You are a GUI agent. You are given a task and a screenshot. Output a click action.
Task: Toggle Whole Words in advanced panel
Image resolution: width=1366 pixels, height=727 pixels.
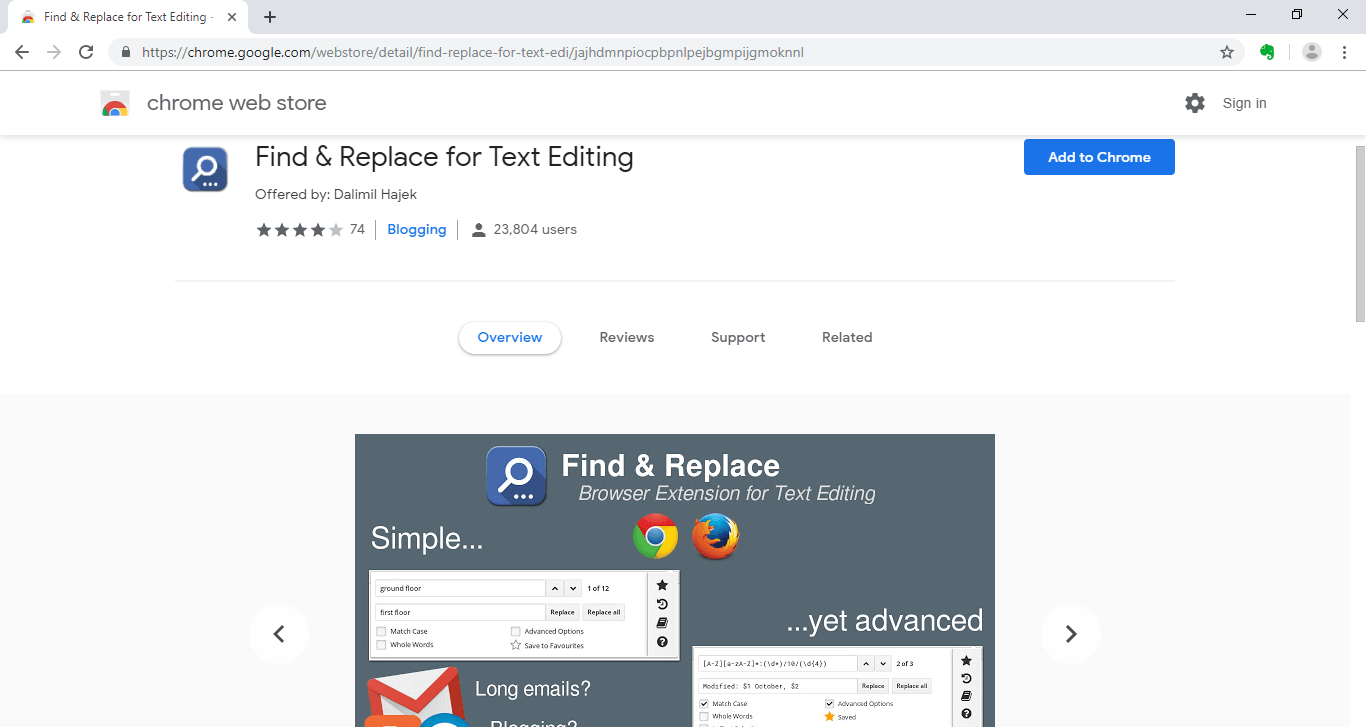[704, 717]
